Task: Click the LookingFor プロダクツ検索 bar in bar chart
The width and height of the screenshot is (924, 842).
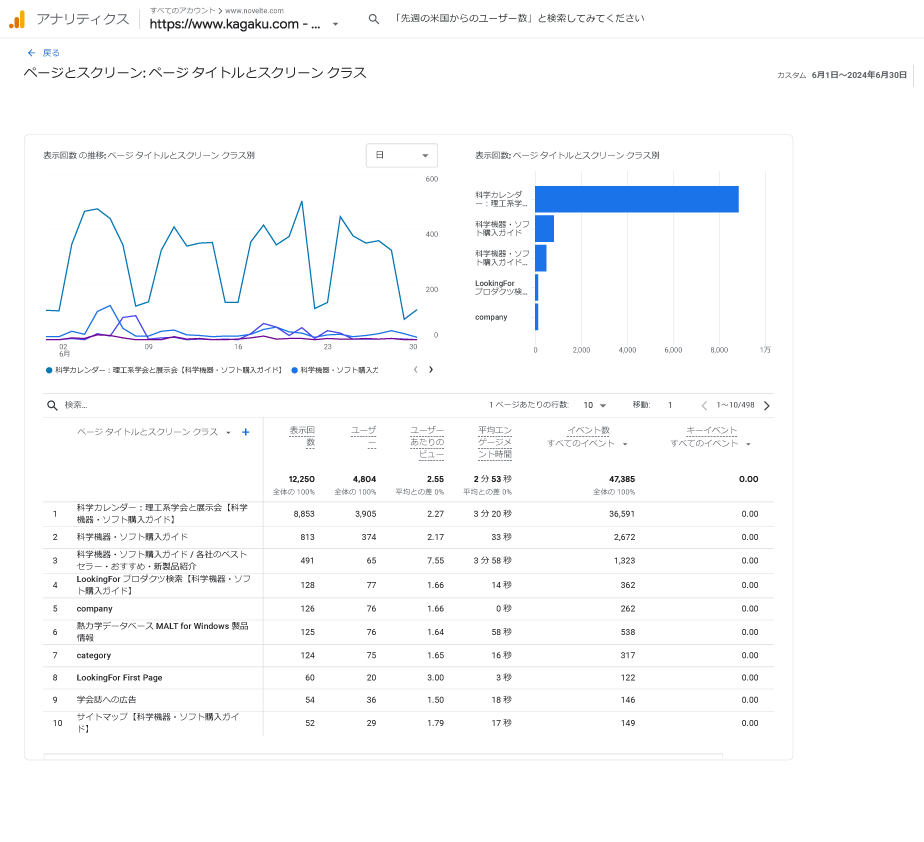Action: click(x=537, y=288)
